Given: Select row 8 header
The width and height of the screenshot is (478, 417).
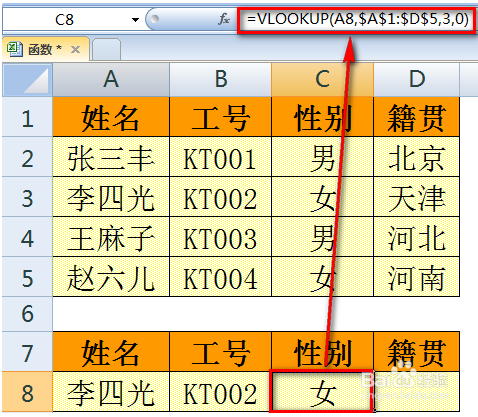Looking at the screenshot, I should [27, 392].
